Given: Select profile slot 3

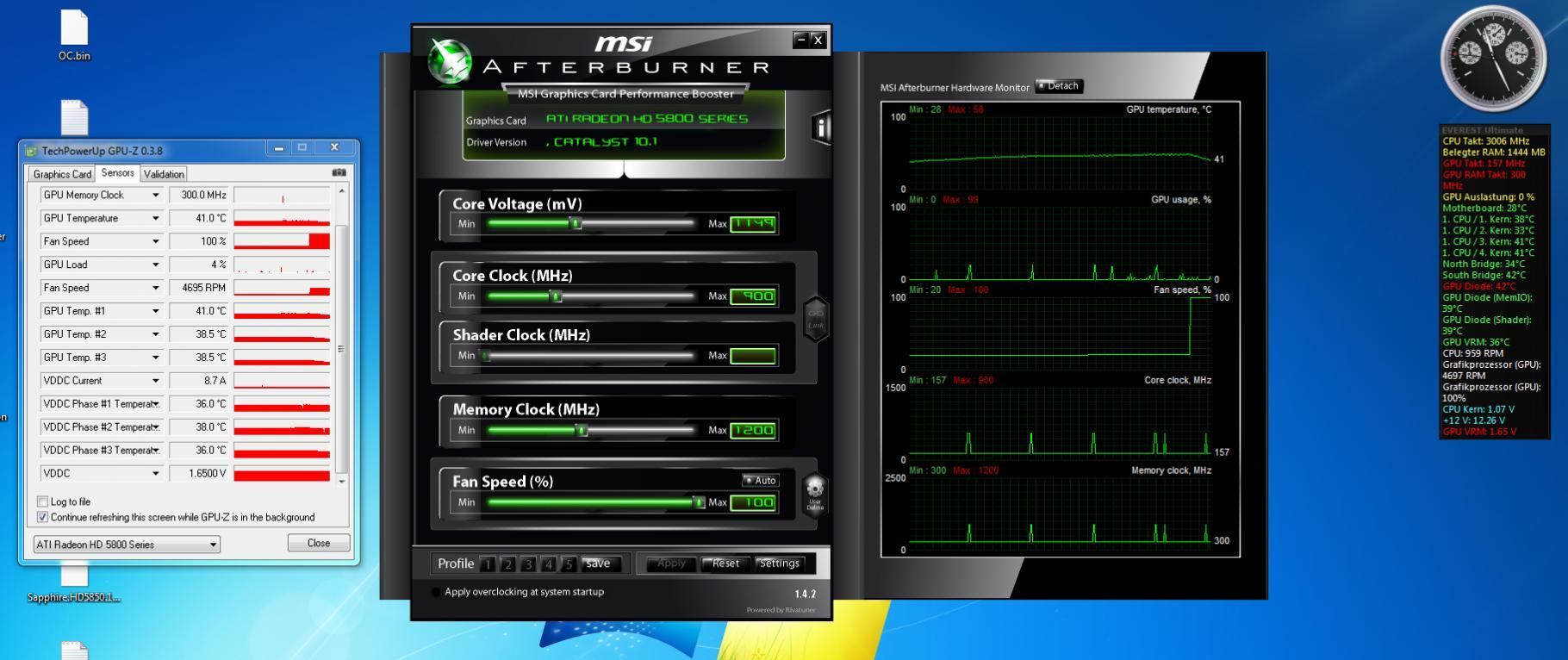Looking at the screenshot, I should (x=528, y=564).
